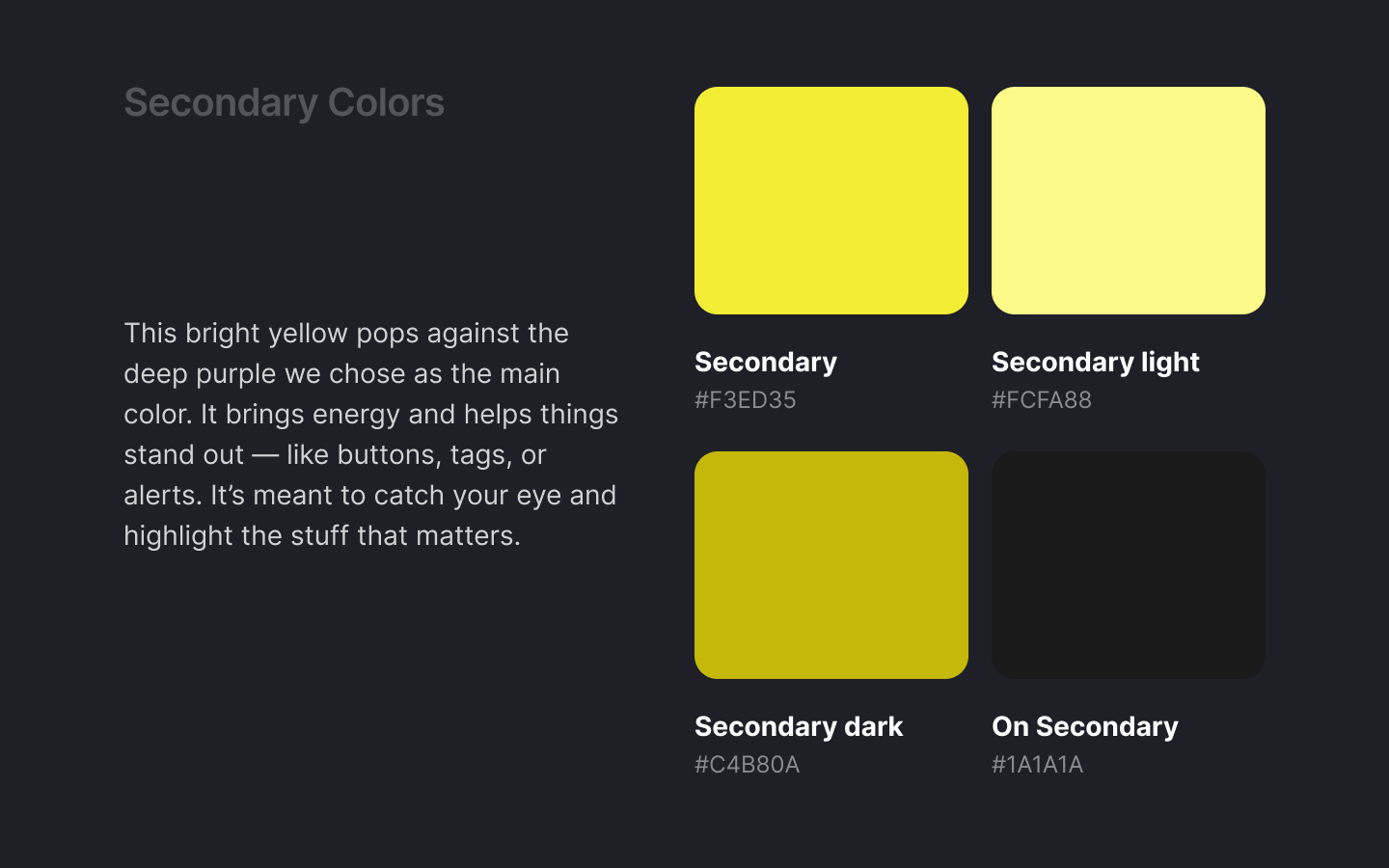Click the word "highlight" in the last line

178,536
